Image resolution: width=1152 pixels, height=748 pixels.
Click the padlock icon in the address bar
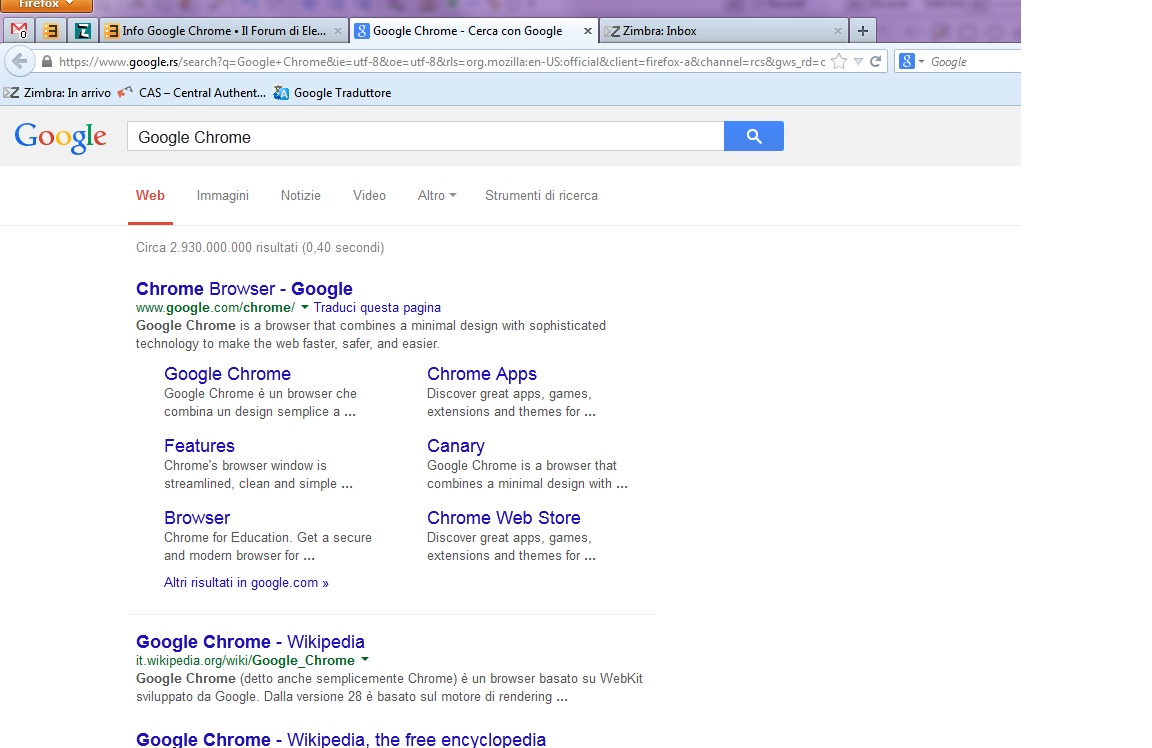click(x=47, y=62)
